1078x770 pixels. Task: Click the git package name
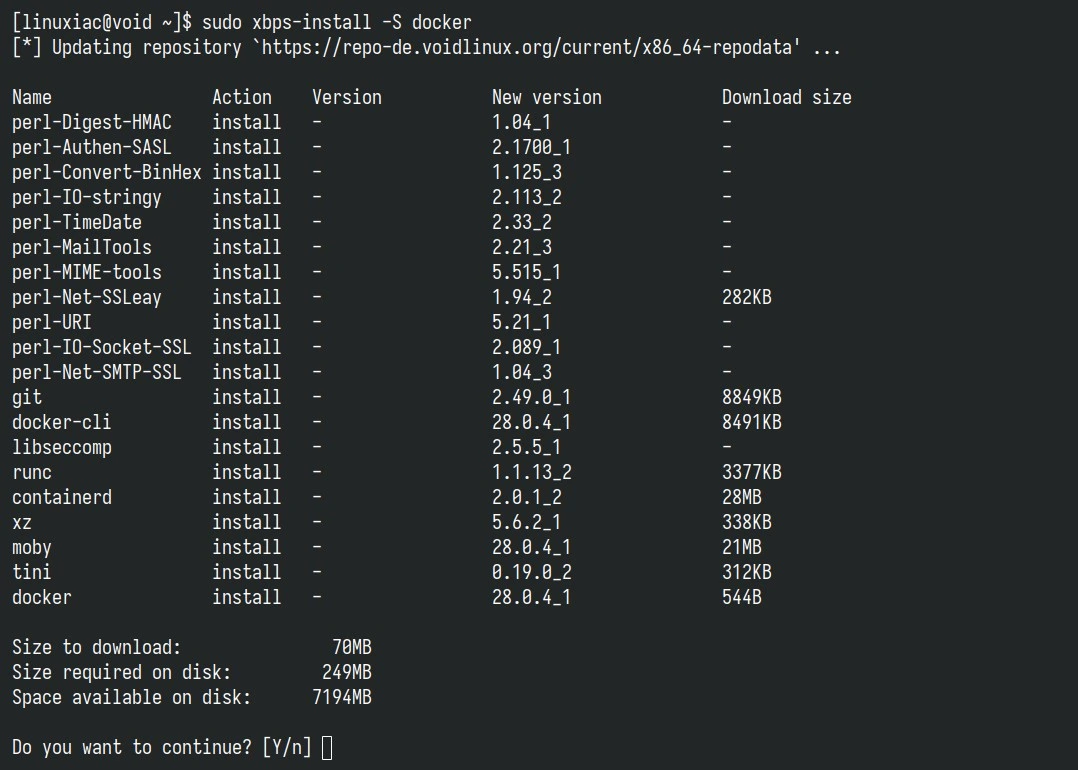(x=27, y=397)
